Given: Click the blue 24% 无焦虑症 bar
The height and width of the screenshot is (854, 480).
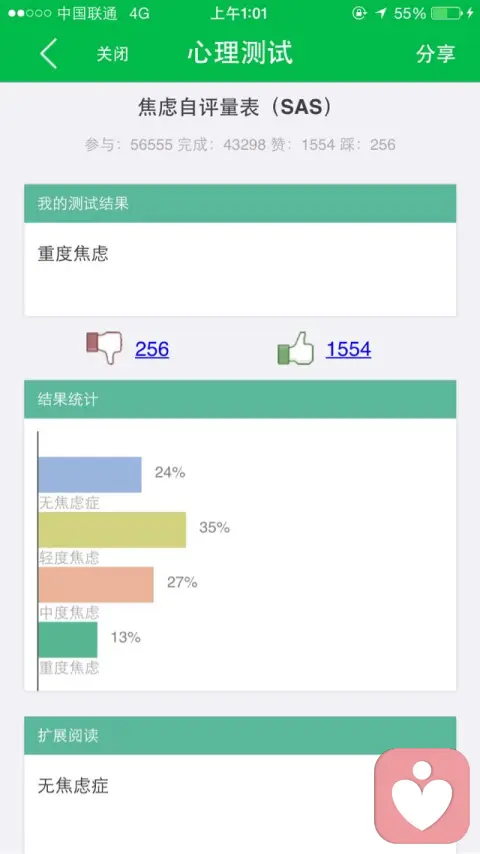Looking at the screenshot, I should tap(90, 474).
